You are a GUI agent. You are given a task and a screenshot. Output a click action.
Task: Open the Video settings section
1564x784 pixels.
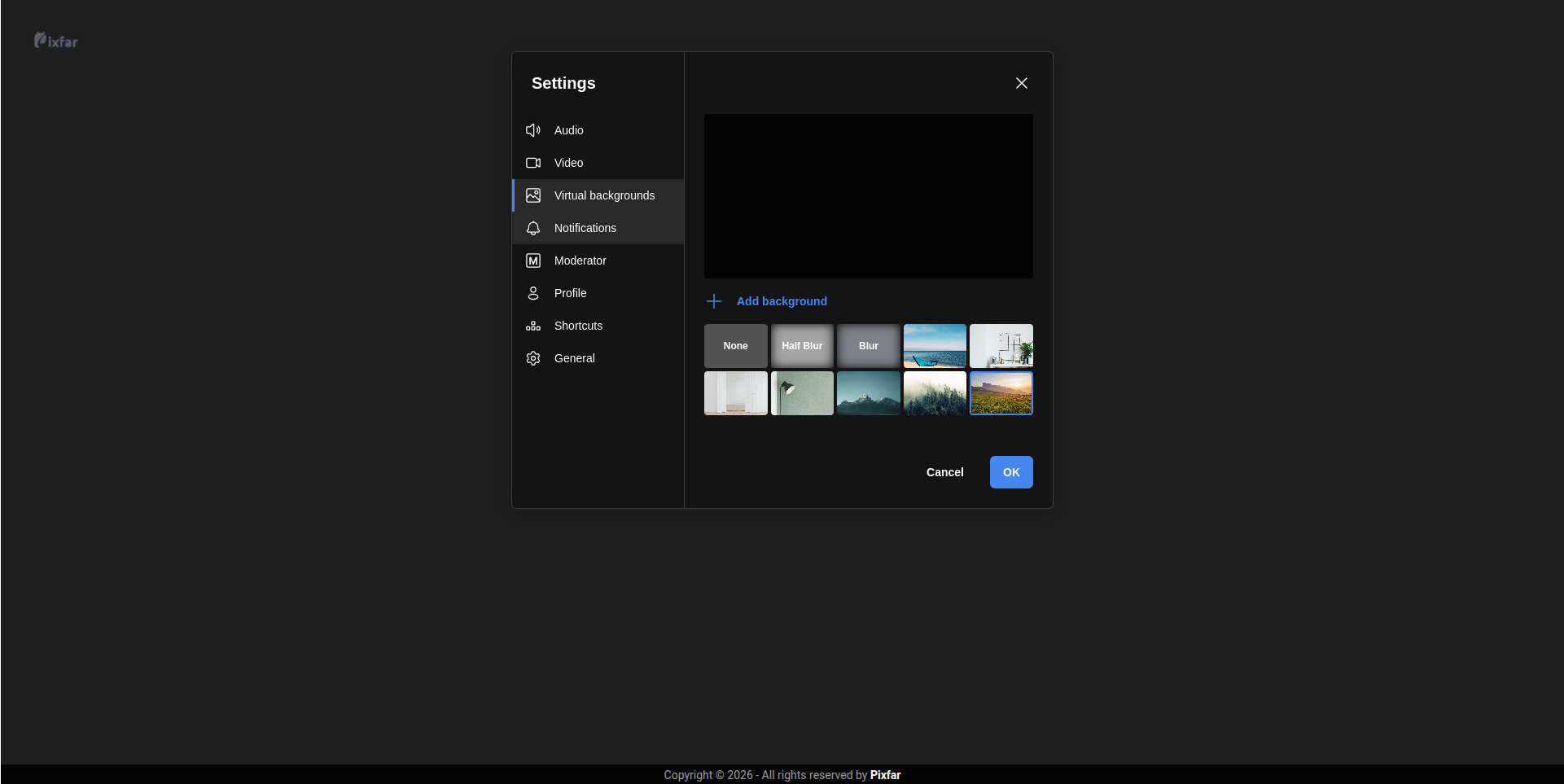point(568,163)
